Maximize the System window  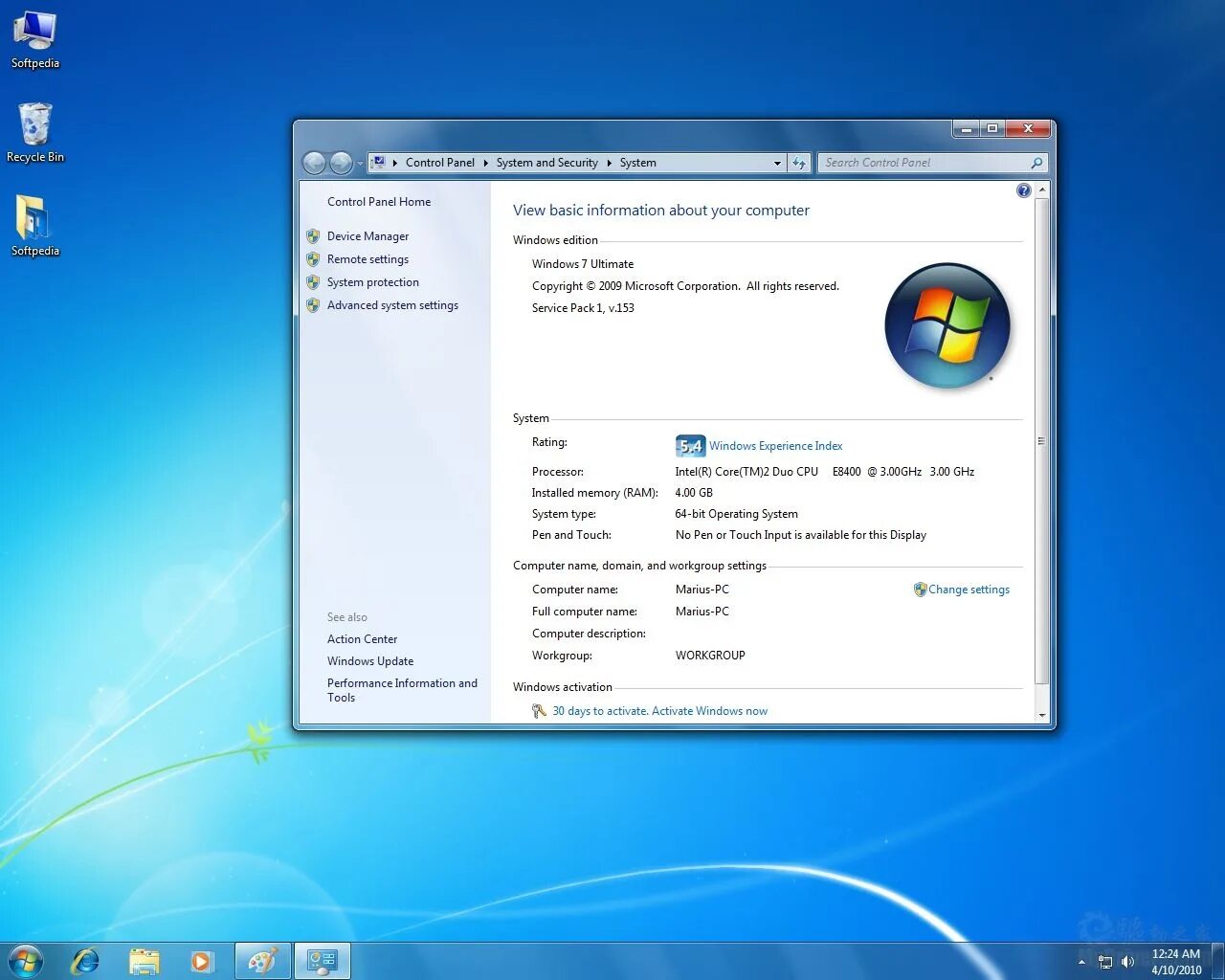[992, 128]
